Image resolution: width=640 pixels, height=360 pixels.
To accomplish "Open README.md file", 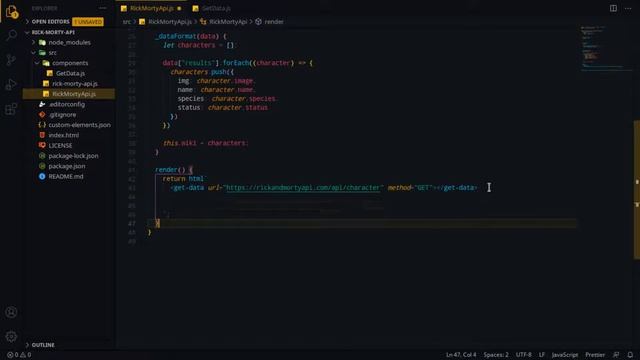I will click(66, 177).
